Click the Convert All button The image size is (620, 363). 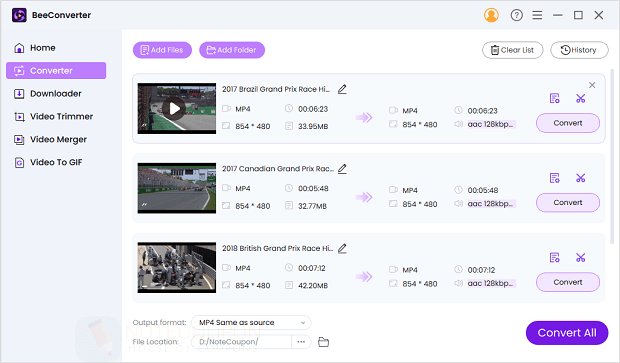pos(567,333)
